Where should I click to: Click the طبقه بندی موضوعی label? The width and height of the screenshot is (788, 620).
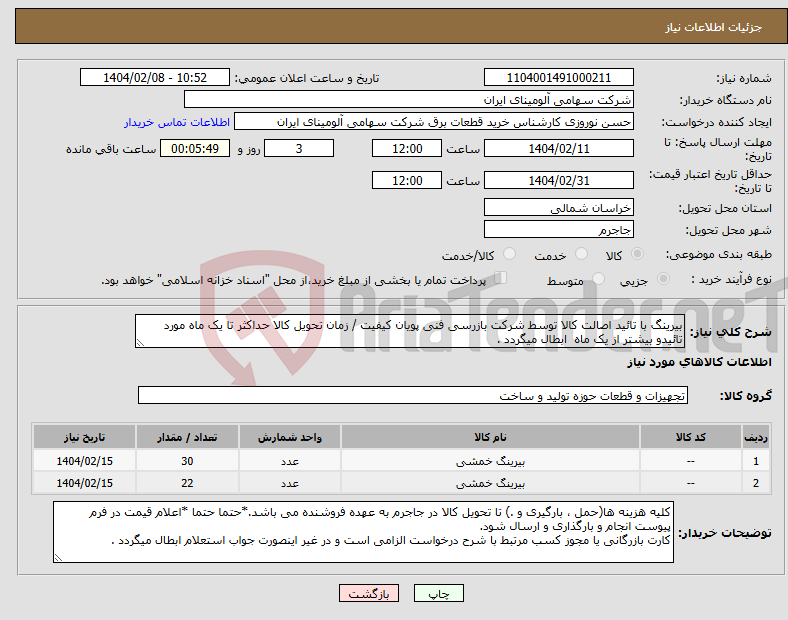click(x=719, y=255)
